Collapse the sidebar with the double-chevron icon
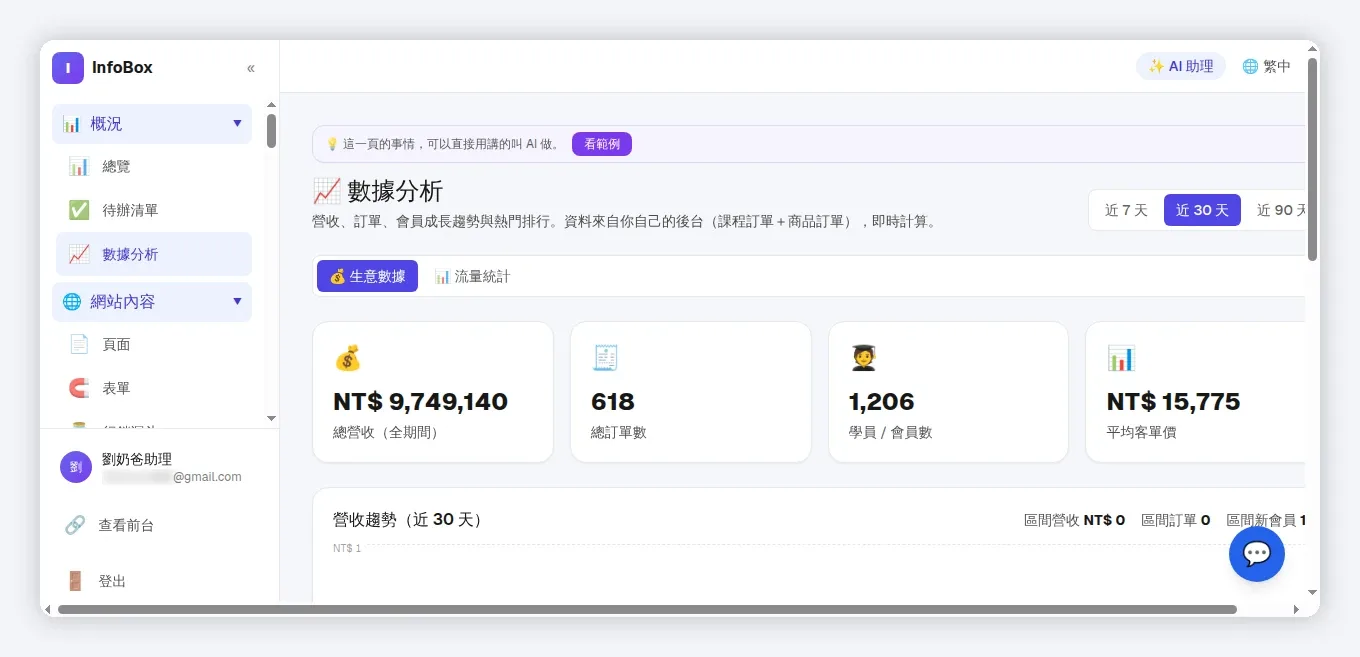 coord(251,68)
